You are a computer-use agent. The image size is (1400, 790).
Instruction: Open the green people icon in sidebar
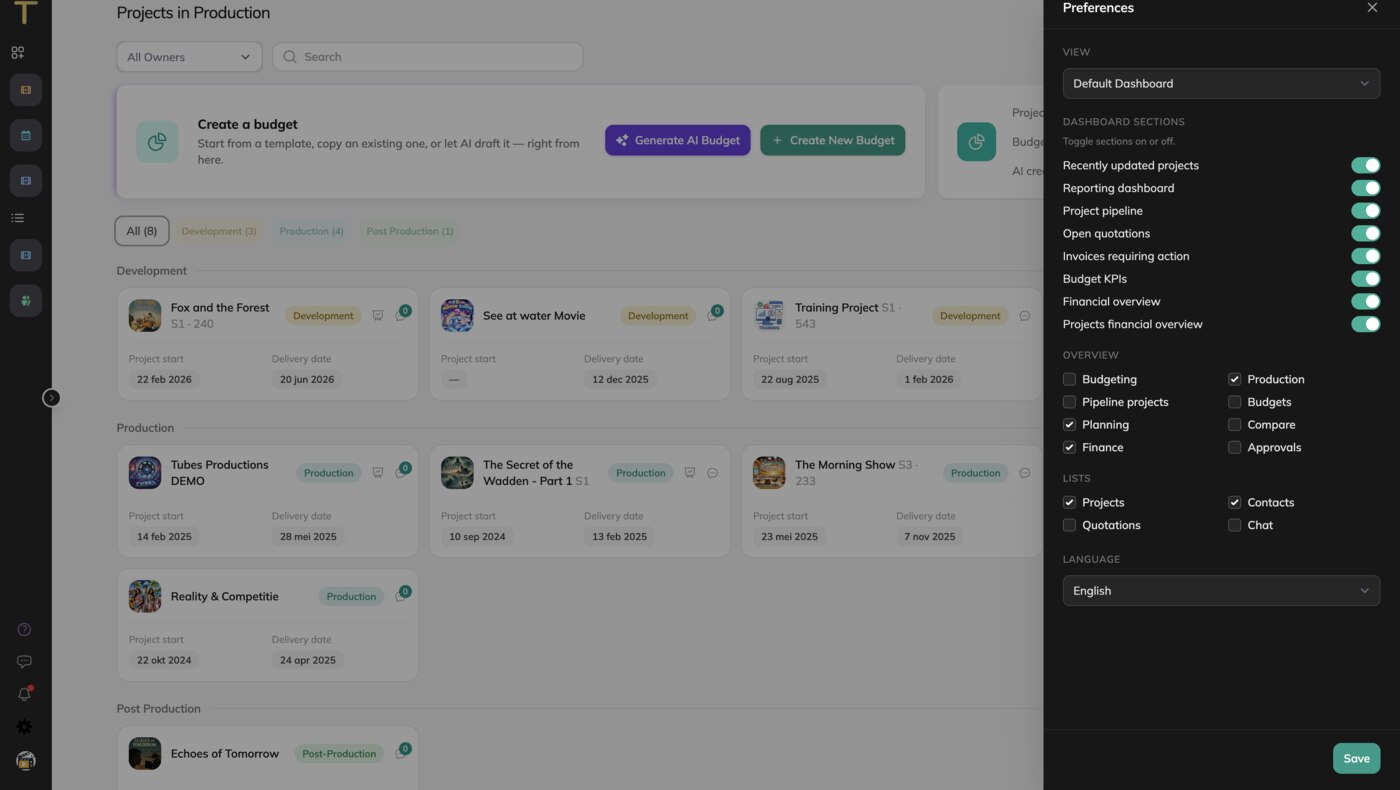pos(26,300)
